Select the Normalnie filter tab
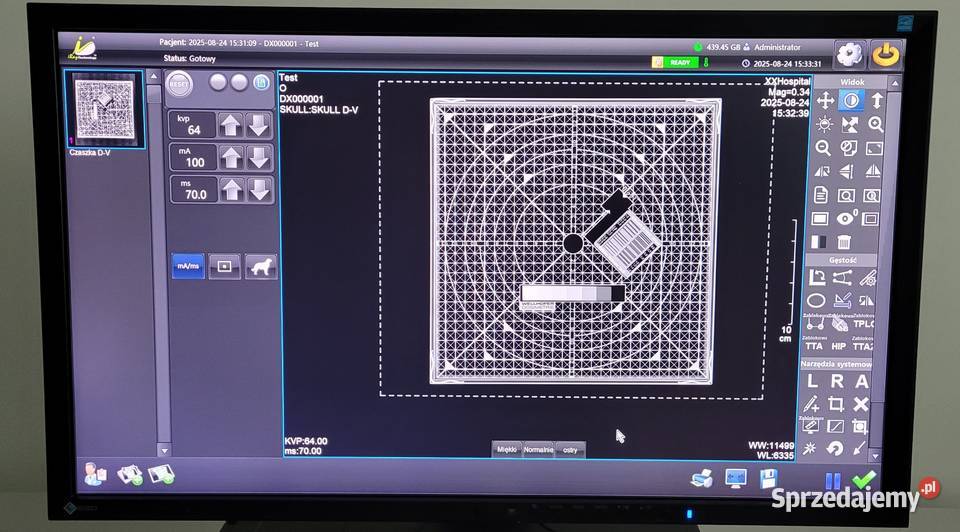 (x=539, y=449)
